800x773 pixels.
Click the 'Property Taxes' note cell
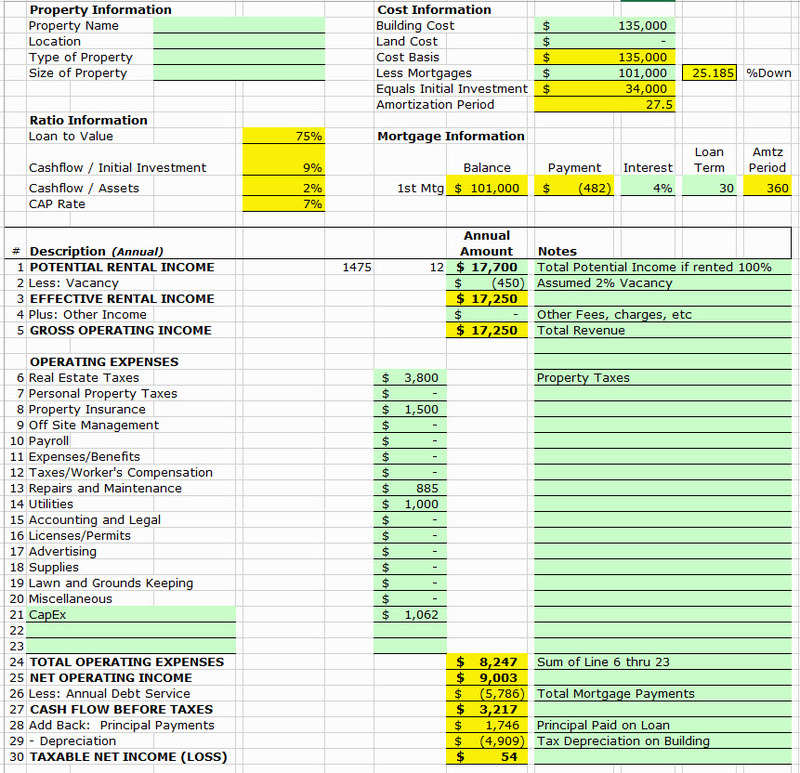pyautogui.click(x=663, y=378)
